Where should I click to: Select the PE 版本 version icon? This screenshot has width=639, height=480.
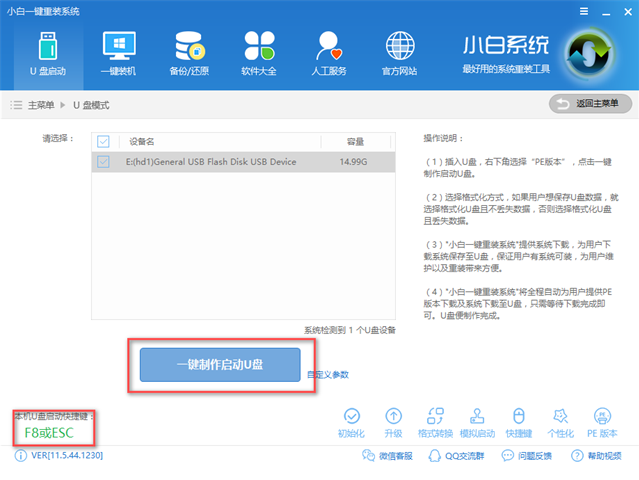(601, 422)
